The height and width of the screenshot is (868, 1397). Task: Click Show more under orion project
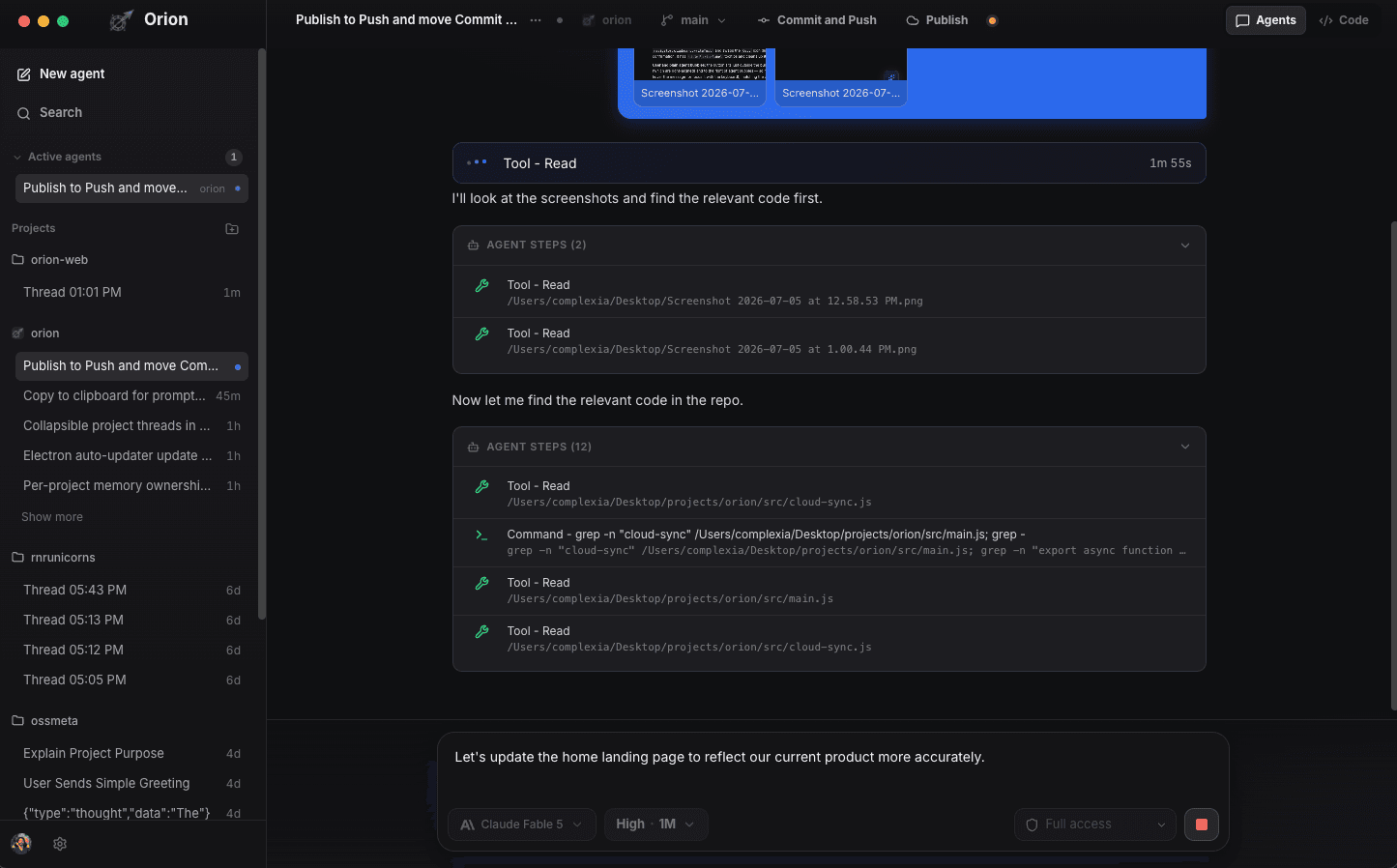pos(52,517)
